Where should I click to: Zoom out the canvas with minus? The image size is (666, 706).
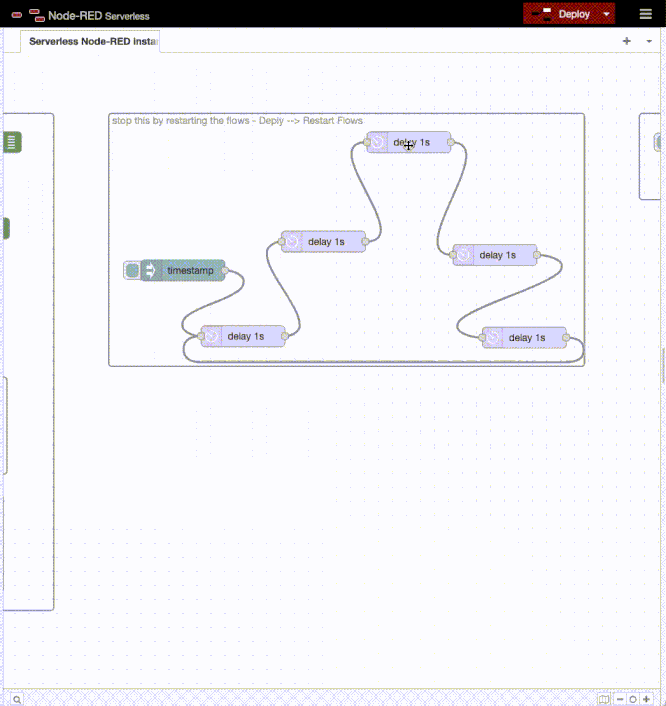(x=620, y=699)
